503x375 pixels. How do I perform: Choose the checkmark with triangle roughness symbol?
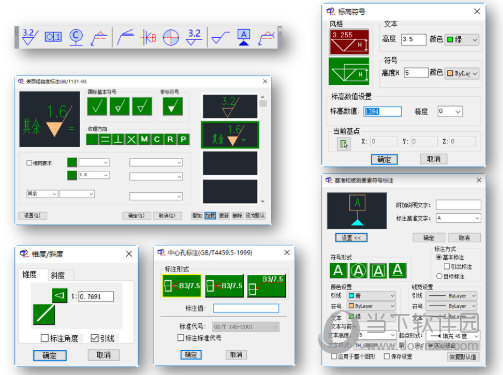click(142, 106)
